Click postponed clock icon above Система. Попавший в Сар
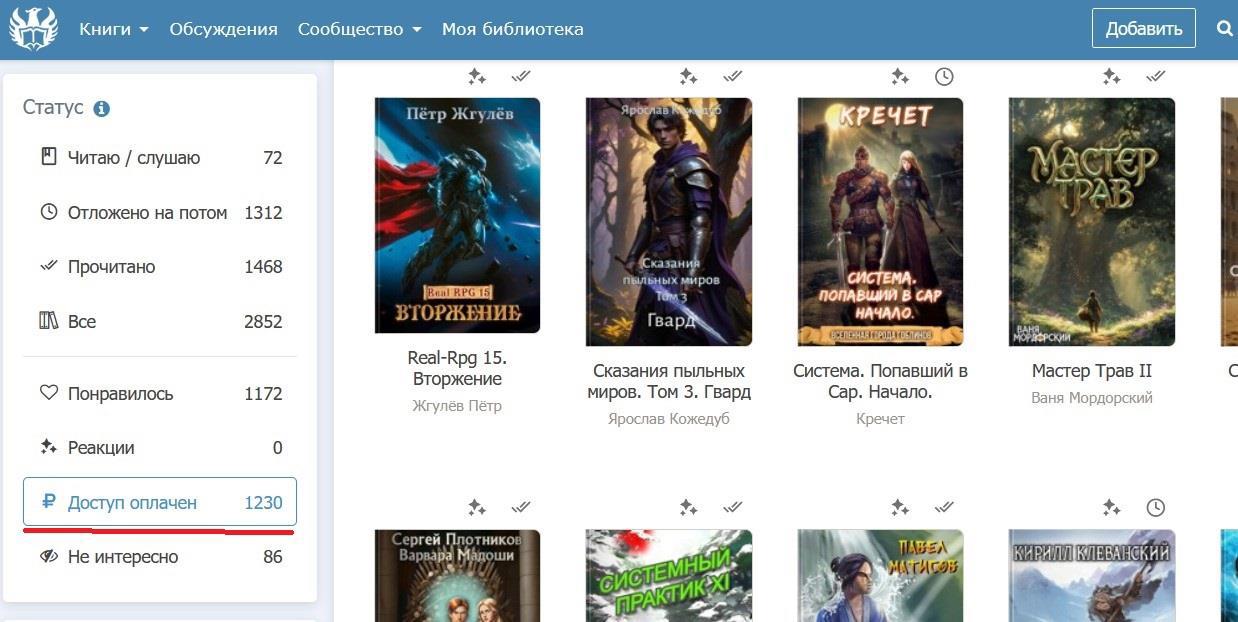1238x622 pixels. click(x=944, y=77)
